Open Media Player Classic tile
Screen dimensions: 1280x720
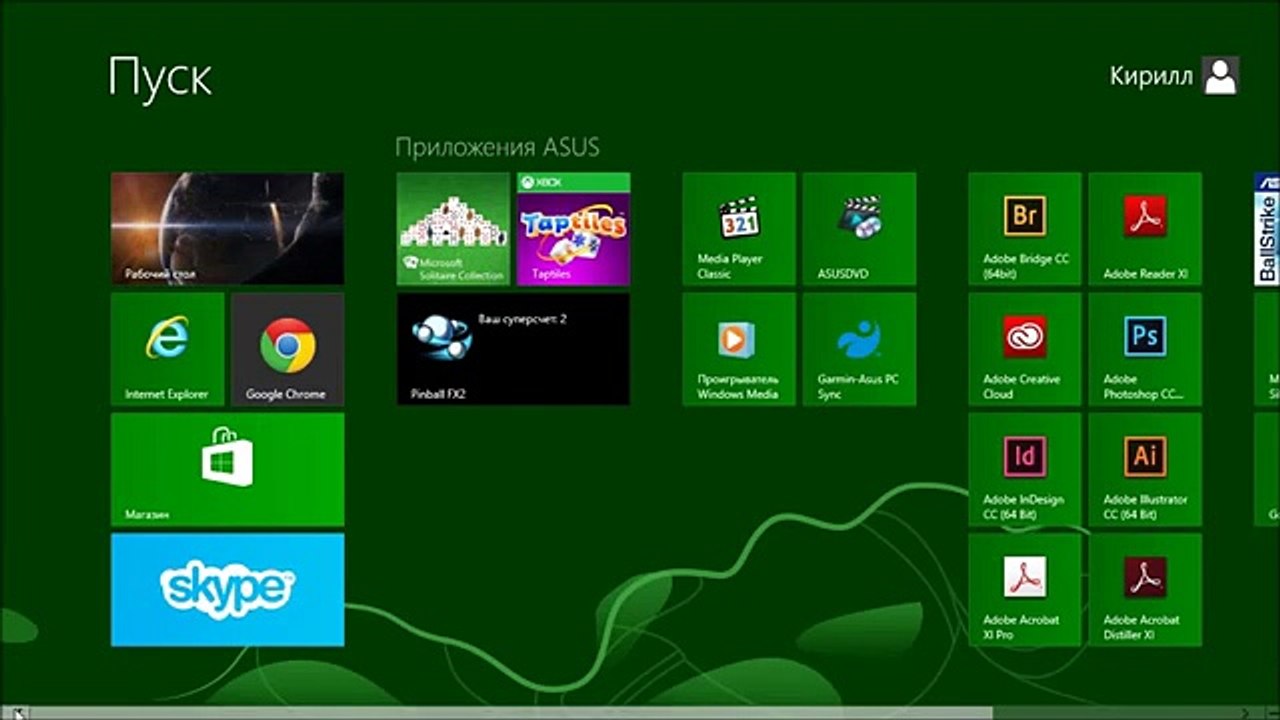[739, 228]
